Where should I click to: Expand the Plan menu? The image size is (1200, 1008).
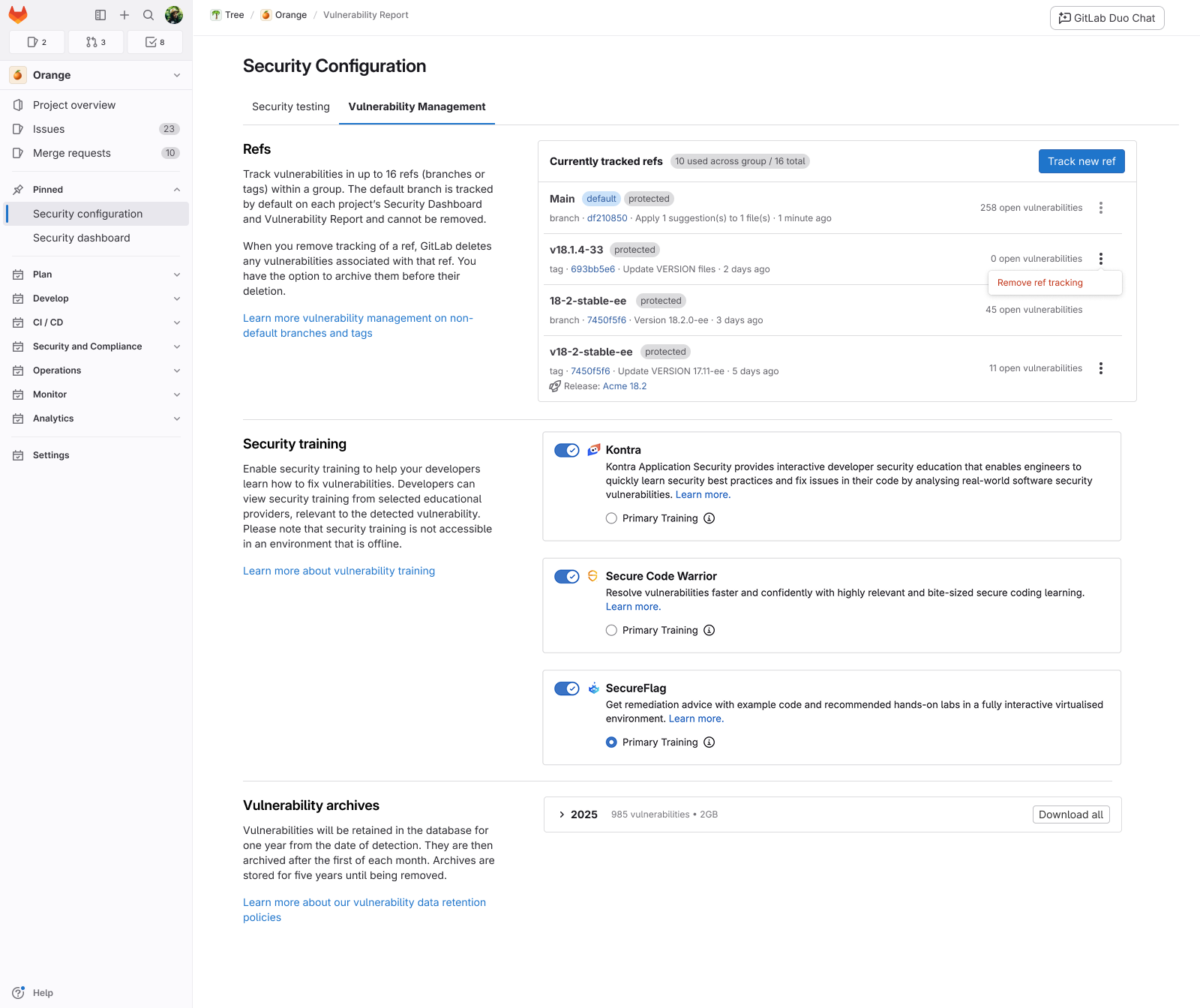point(177,274)
